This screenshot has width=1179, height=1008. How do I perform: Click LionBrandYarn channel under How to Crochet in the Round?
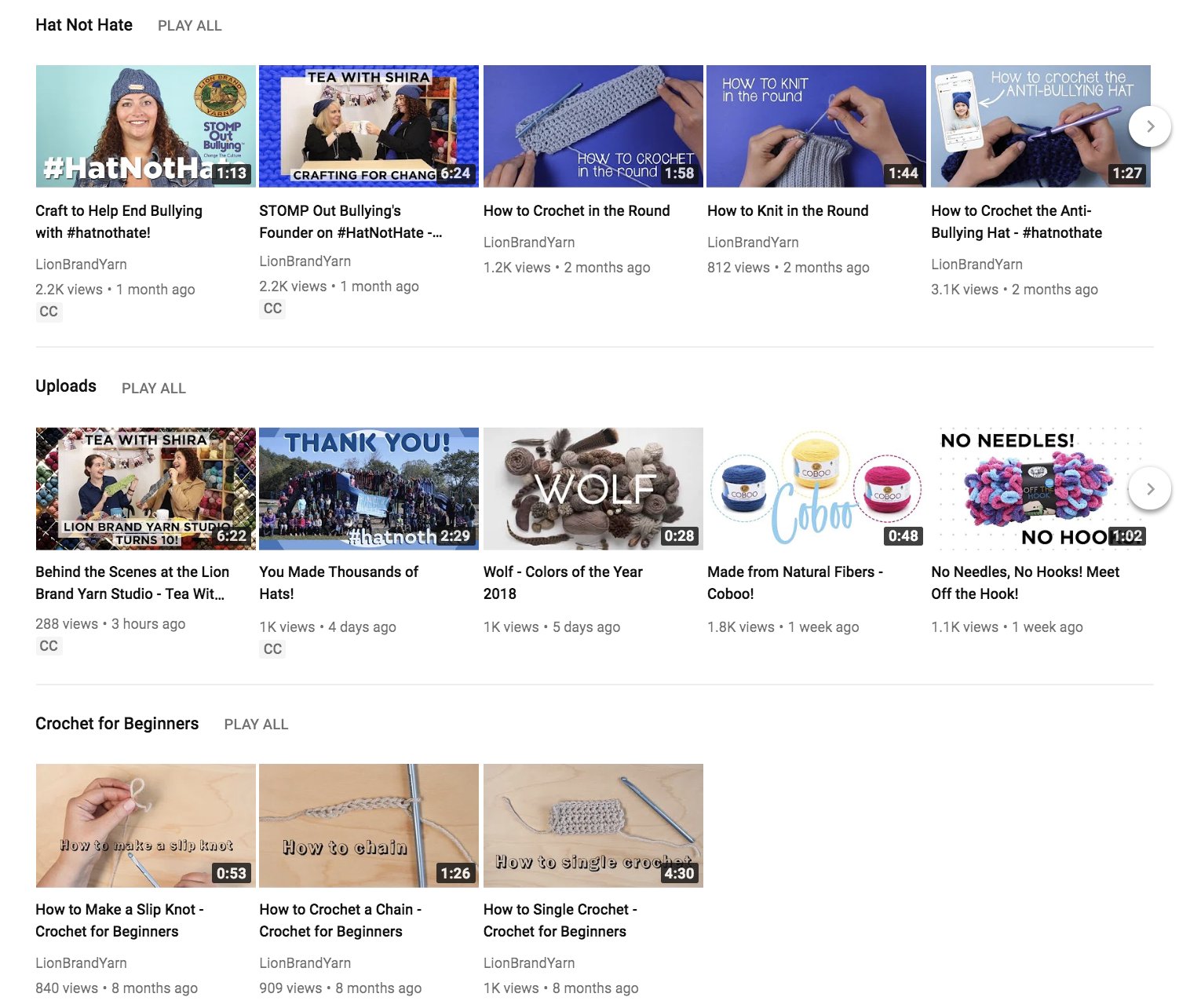point(529,243)
